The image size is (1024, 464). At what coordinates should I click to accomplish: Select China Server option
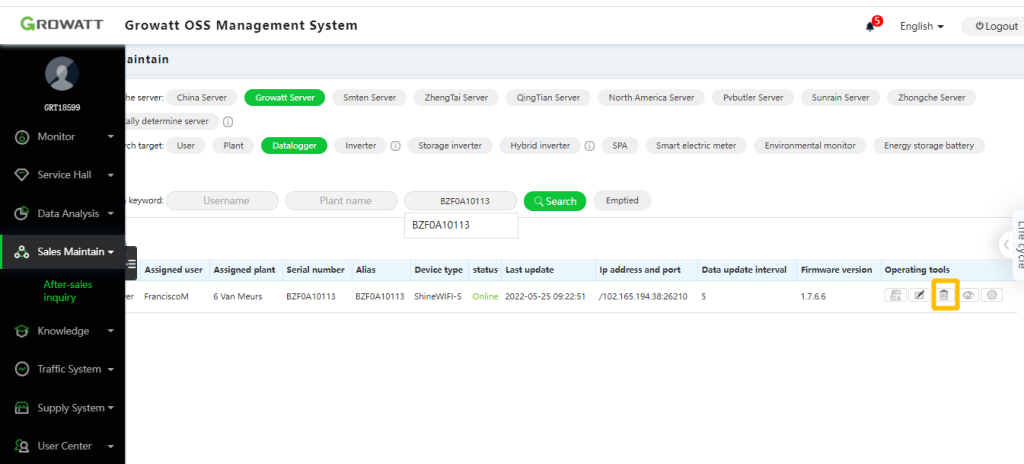tap(202, 97)
